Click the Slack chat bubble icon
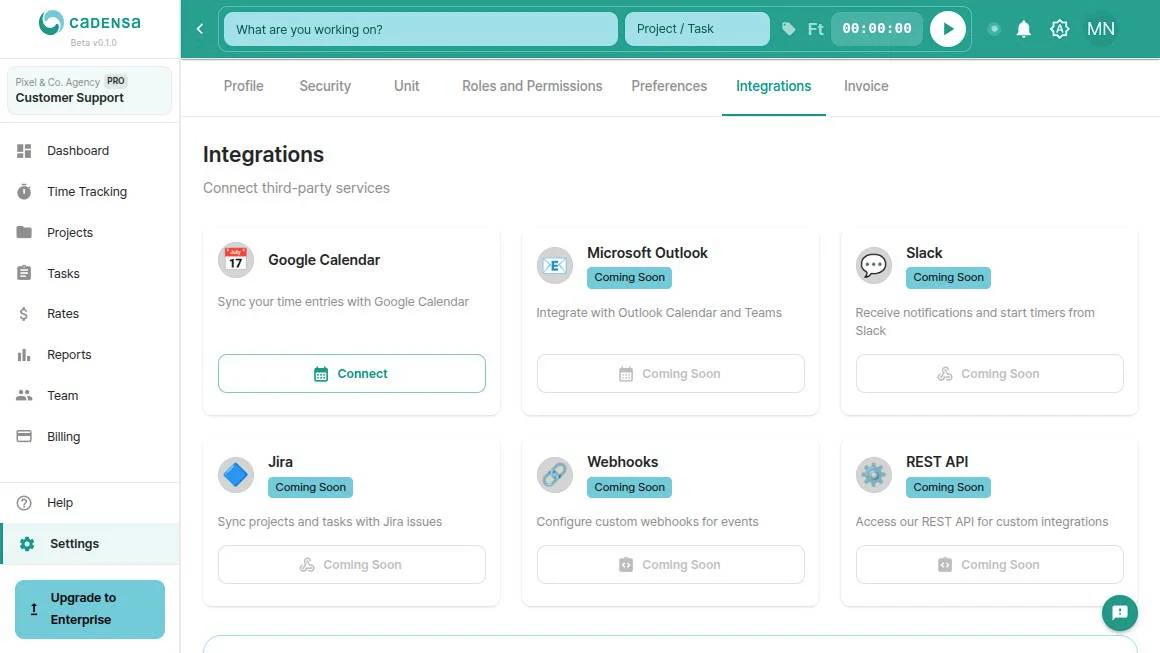Viewport: 1160px width, 653px height. coord(874,265)
